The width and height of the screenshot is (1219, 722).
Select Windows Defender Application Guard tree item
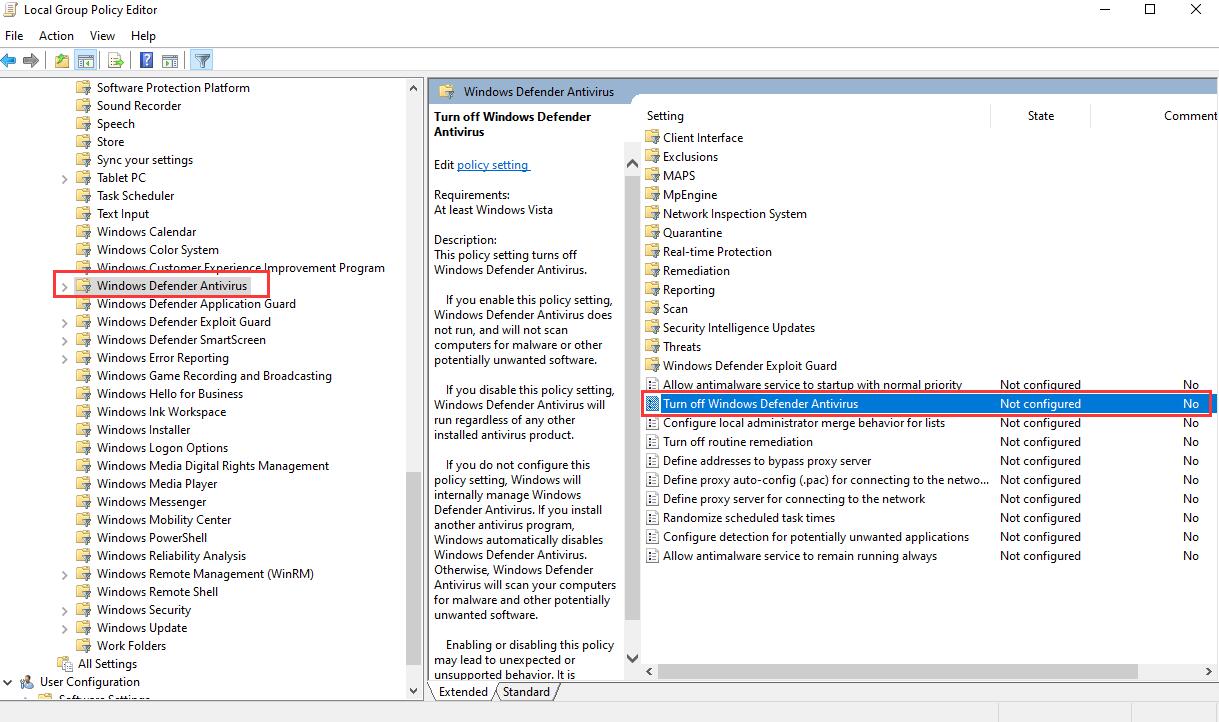coord(196,304)
